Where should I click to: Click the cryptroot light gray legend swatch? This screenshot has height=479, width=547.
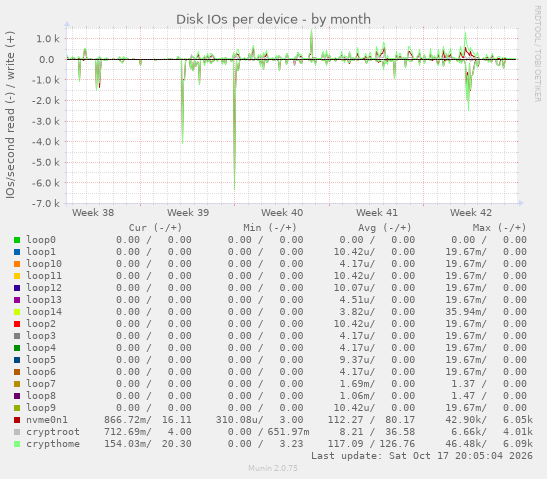(17, 432)
